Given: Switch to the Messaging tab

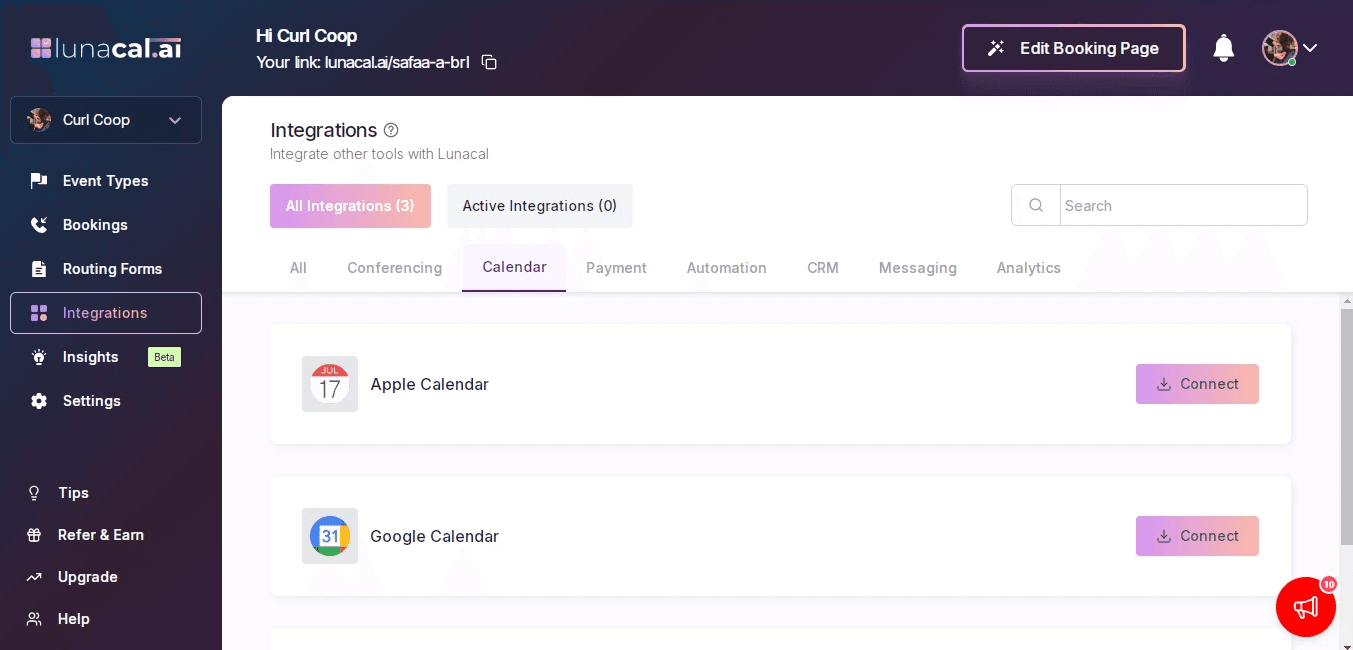Looking at the screenshot, I should 918,268.
